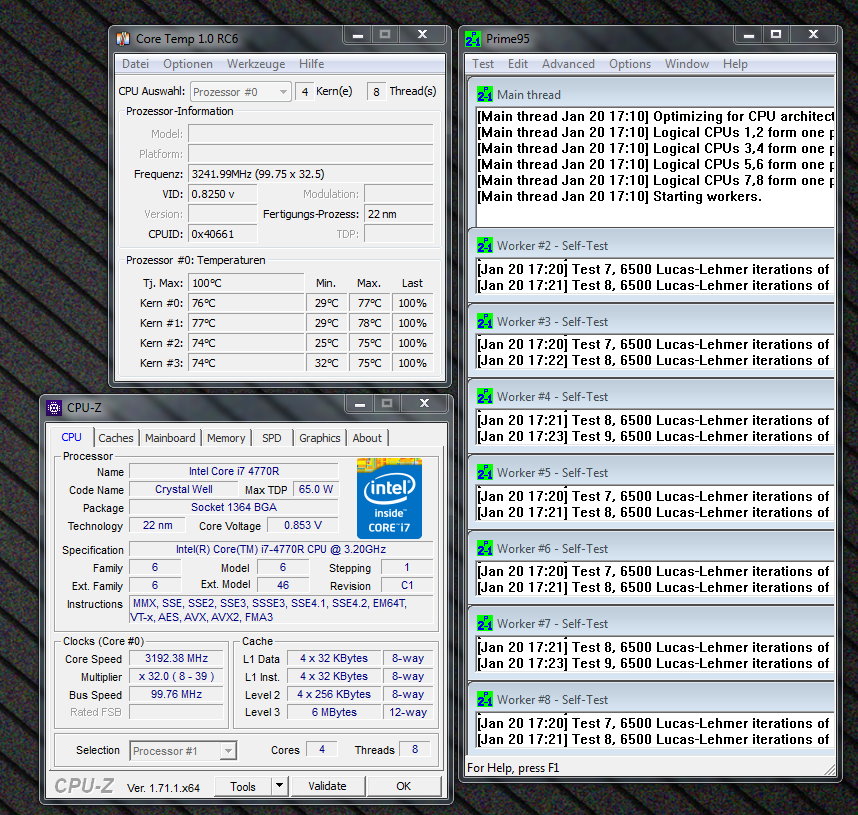
Task: Click the CPUID field 0x40661
Action: click(222, 234)
